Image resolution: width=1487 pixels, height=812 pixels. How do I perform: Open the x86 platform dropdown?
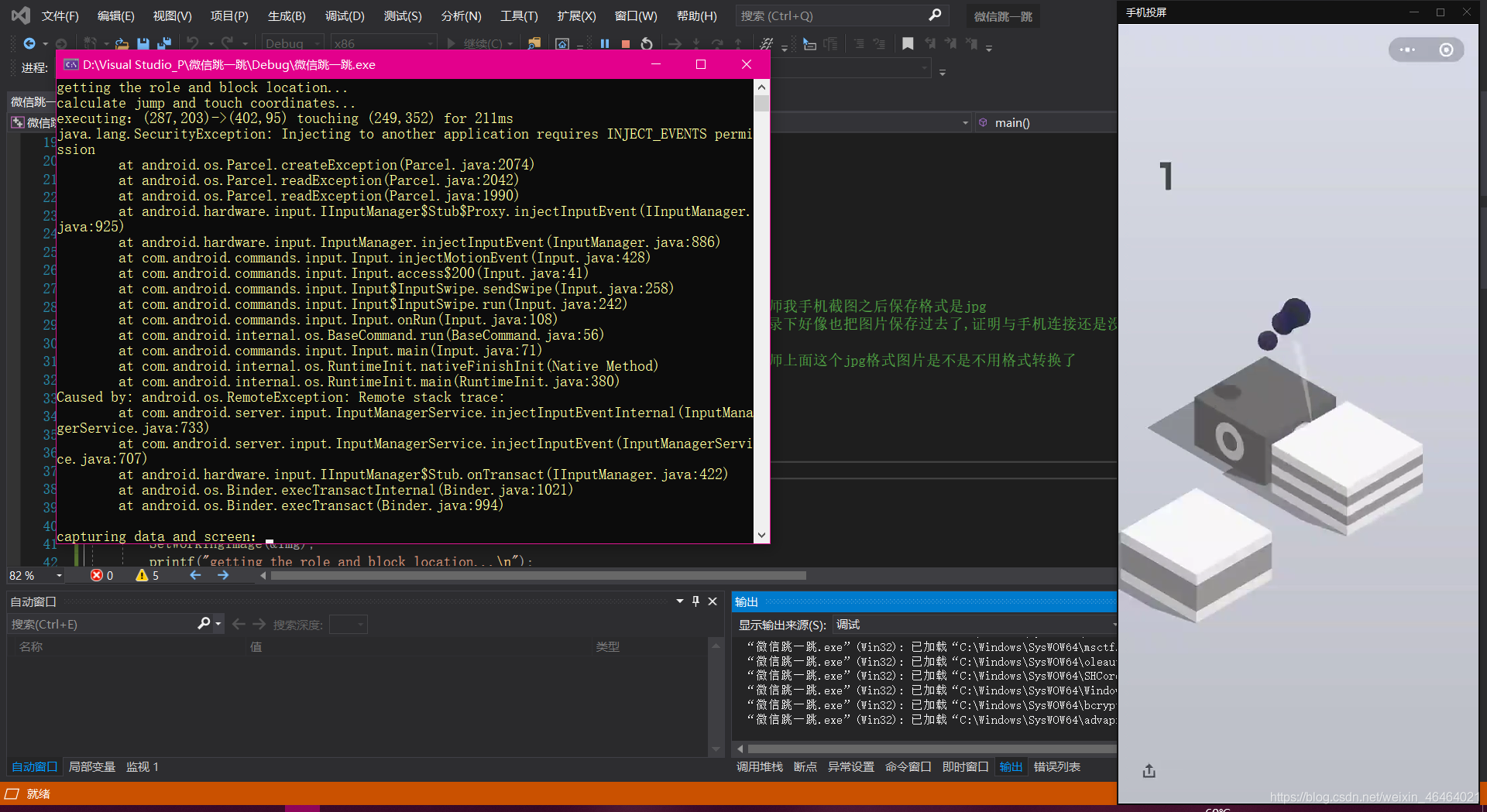384,44
